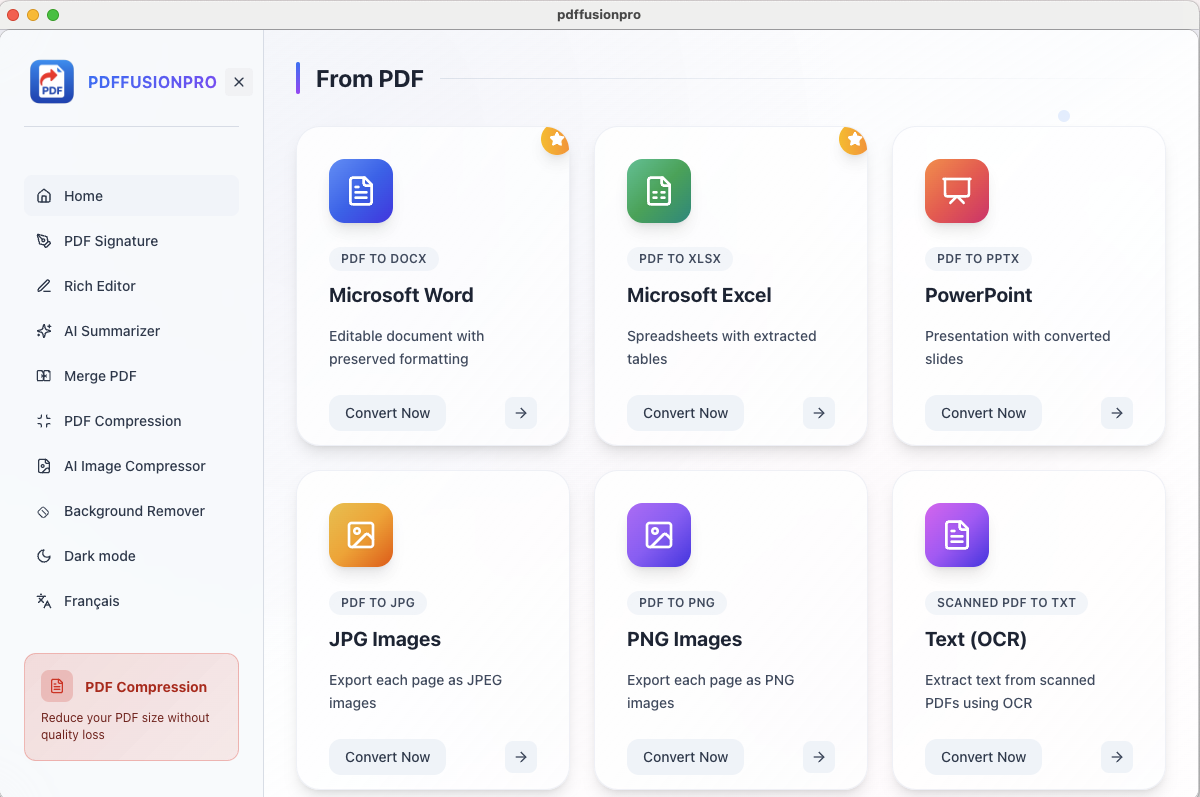Screen dimensions: 1200x797
Task: Open the arrow button on PowerPoint card
Action: tap(1117, 413)
